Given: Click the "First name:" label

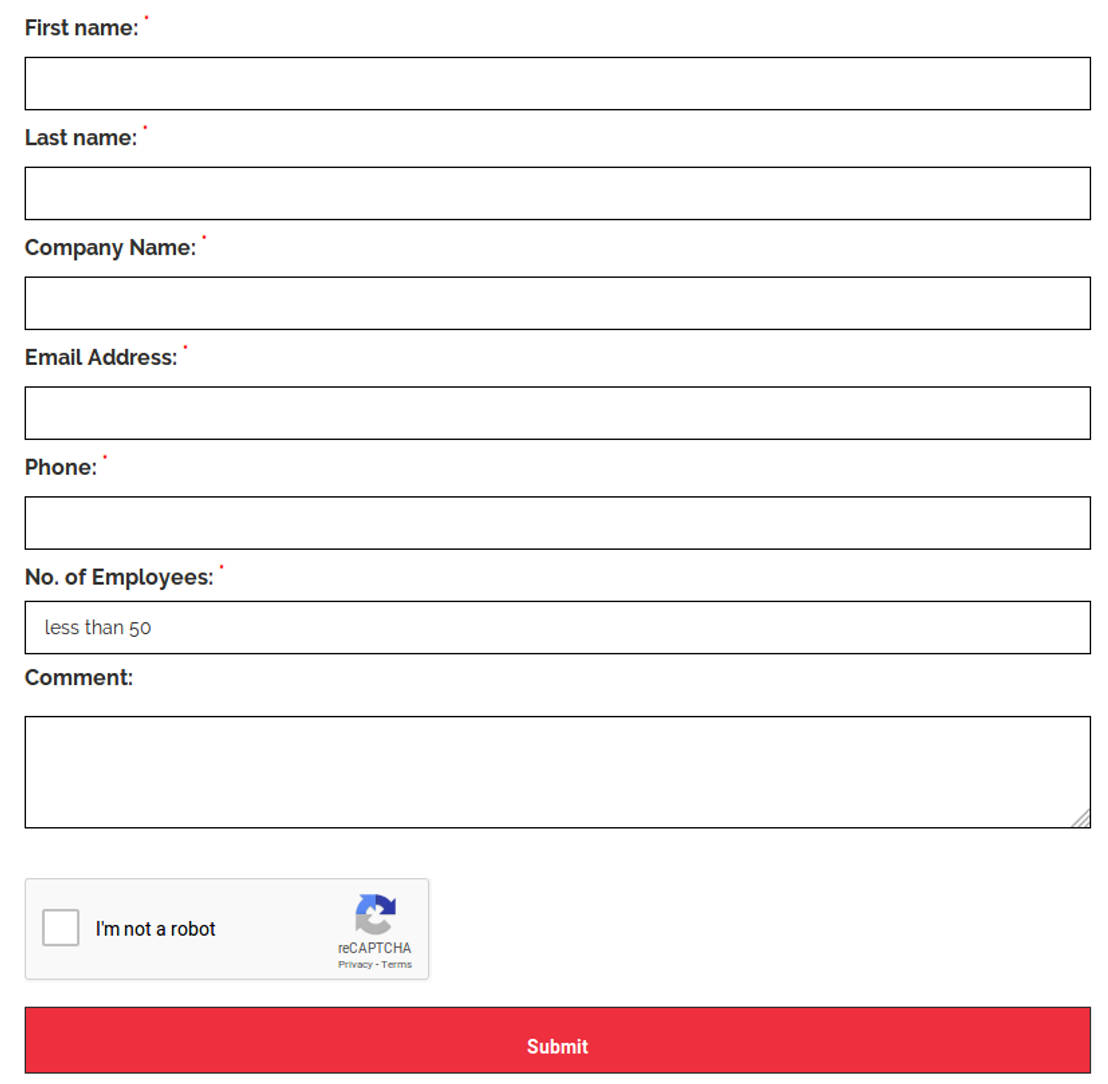Looking at the screenshot, I should tap(81, 28).
